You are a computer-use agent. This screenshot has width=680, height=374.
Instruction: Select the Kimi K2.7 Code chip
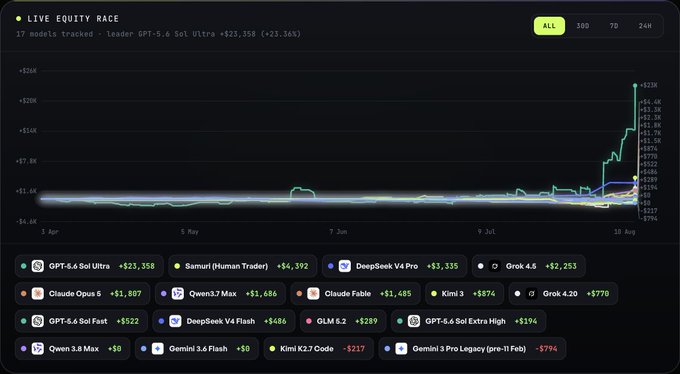pos(318,348)
